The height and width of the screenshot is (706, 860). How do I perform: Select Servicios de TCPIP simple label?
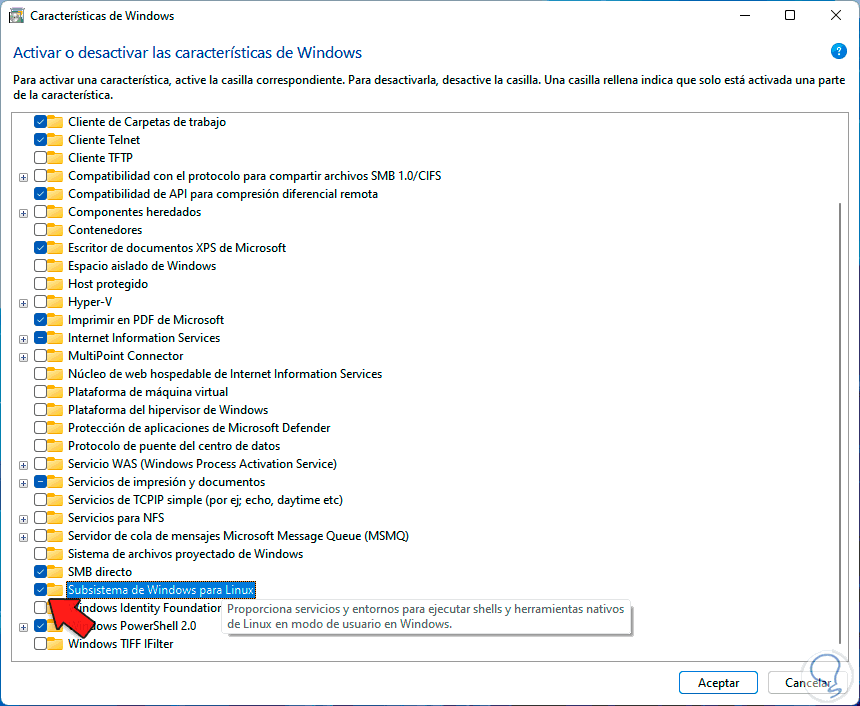click(205, 500)
